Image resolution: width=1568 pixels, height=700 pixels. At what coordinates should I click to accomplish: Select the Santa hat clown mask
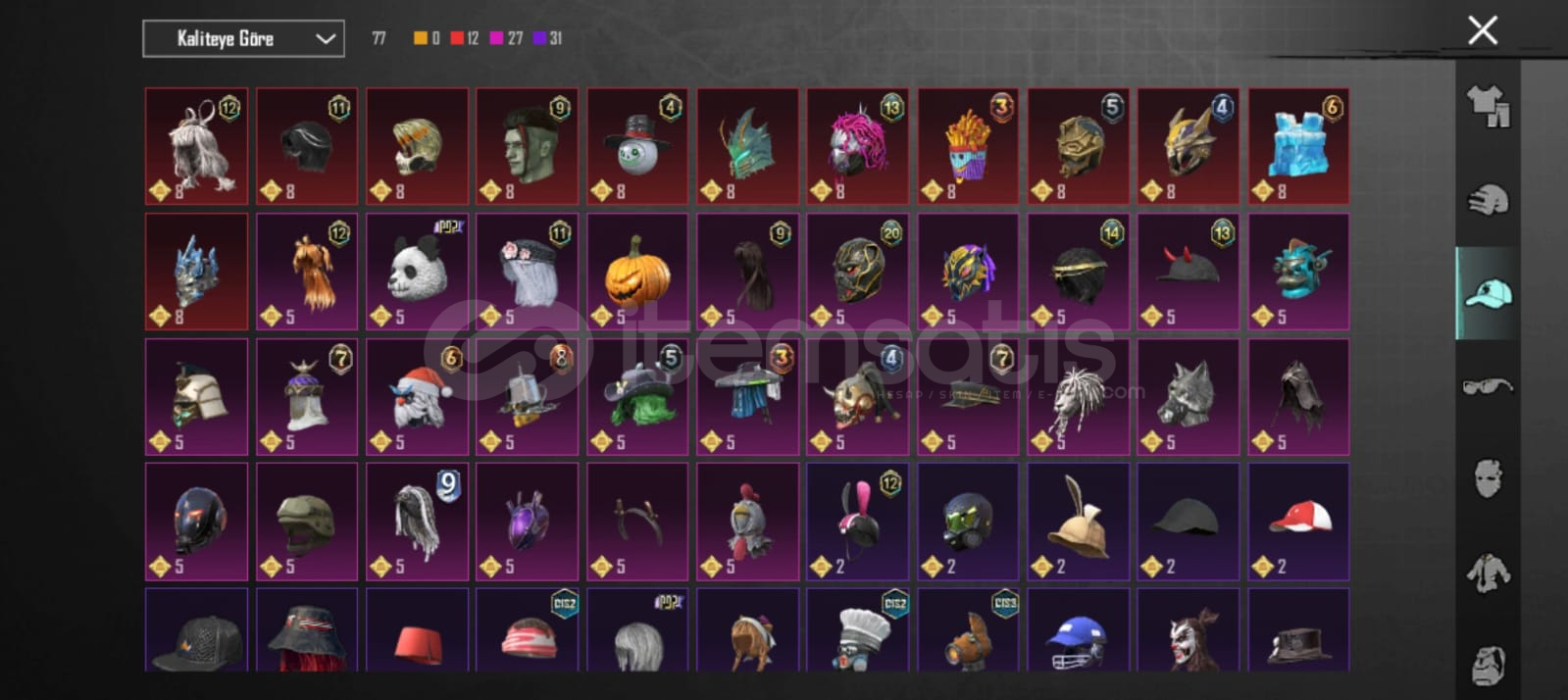417,397
